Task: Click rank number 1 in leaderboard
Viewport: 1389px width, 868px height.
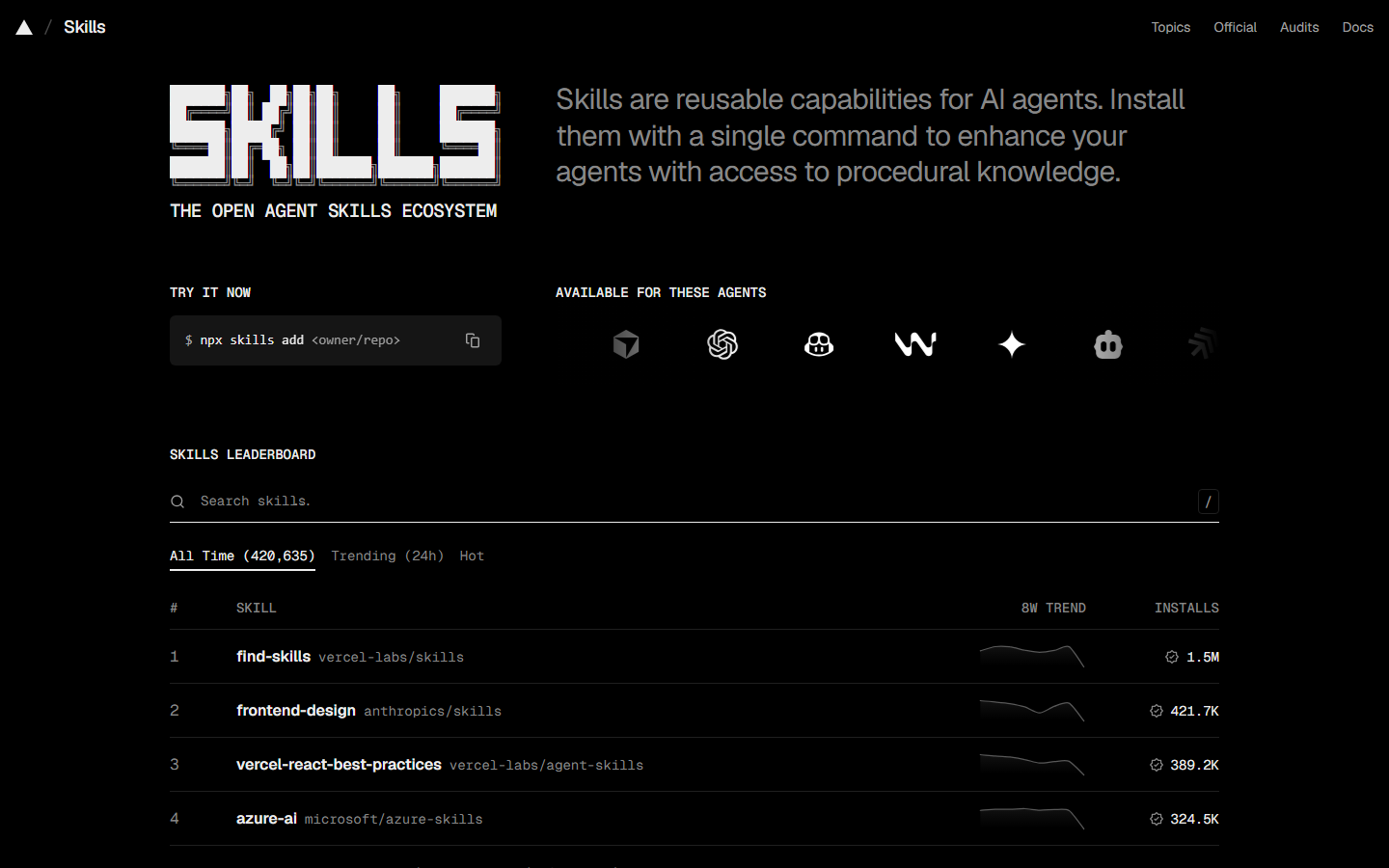Action: coord(175,656)
